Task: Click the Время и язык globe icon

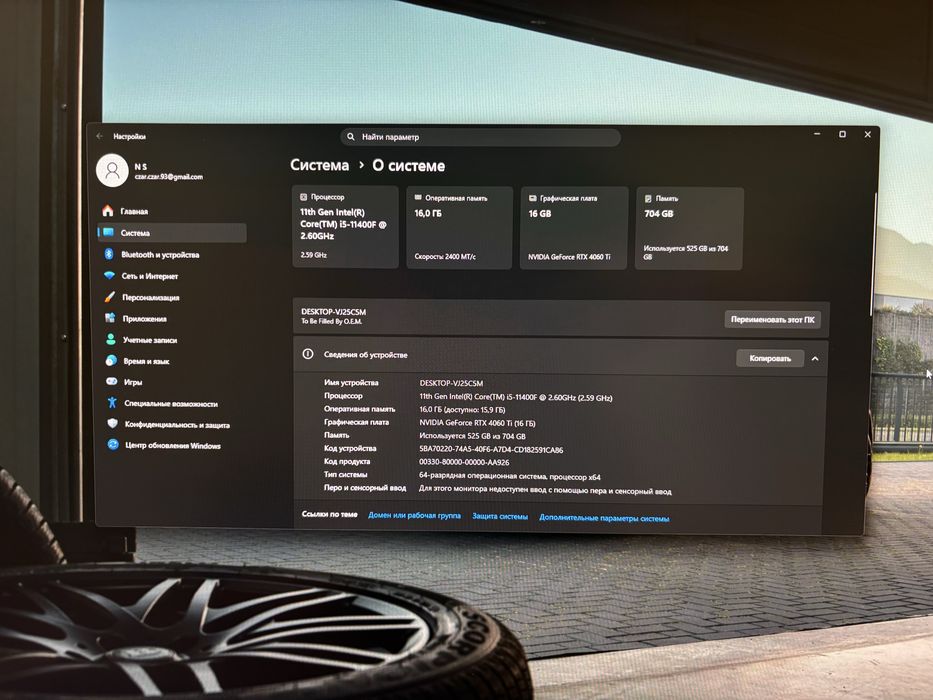Action: click(111, 361)
